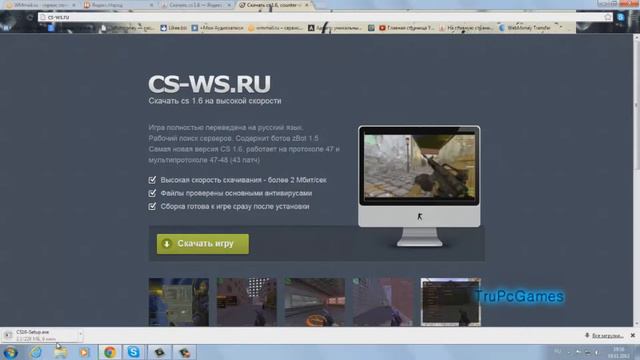Open Windows Explorer folder icon in the taskbar

tap(60, 352)
